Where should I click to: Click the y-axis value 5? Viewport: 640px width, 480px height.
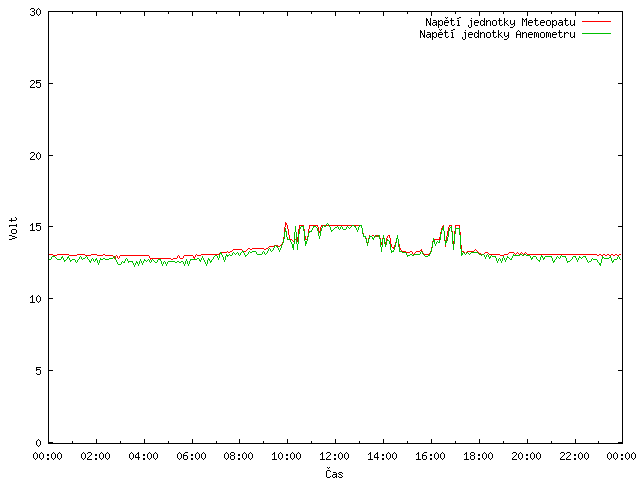38,371
